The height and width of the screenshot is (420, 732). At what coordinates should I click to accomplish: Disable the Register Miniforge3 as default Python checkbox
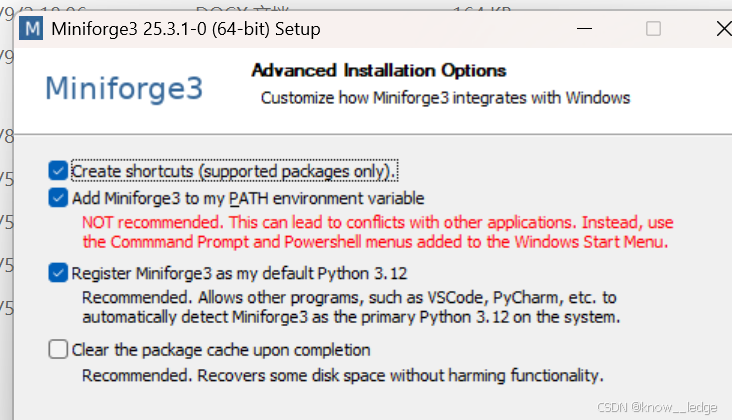(58, 273)
